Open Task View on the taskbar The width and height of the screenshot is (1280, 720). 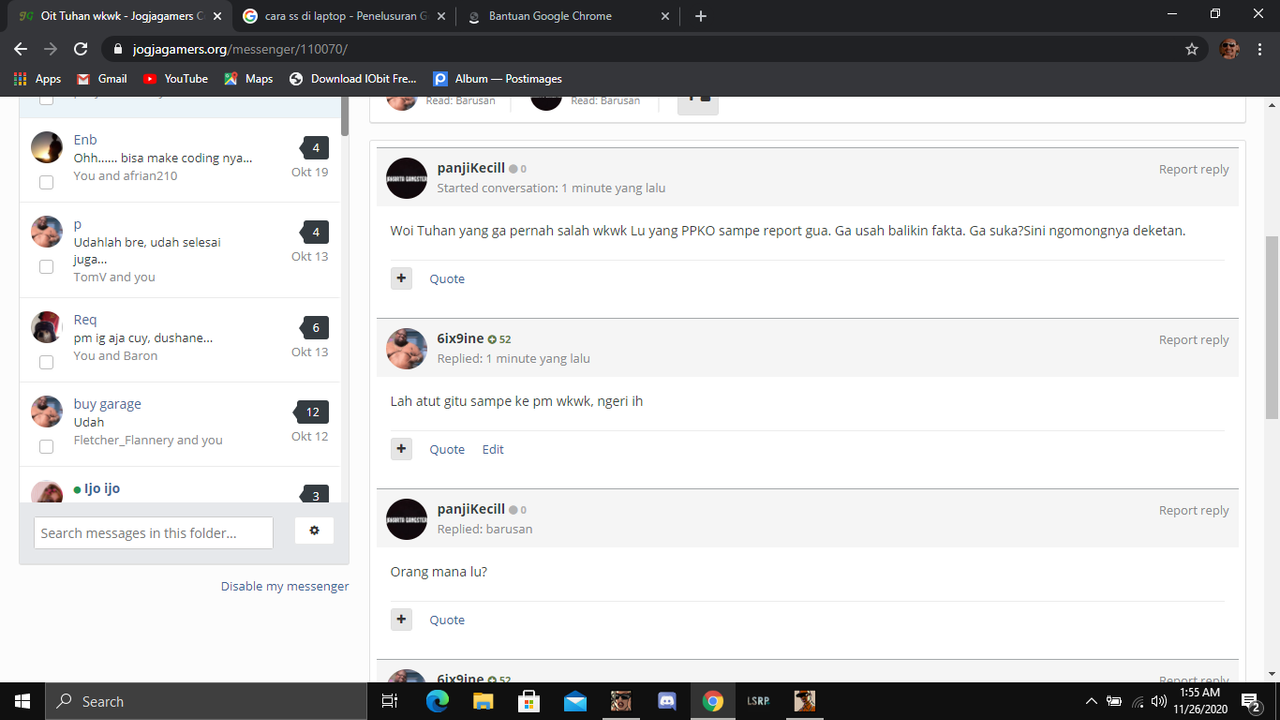pyautogui.click(x=390, y=701)
